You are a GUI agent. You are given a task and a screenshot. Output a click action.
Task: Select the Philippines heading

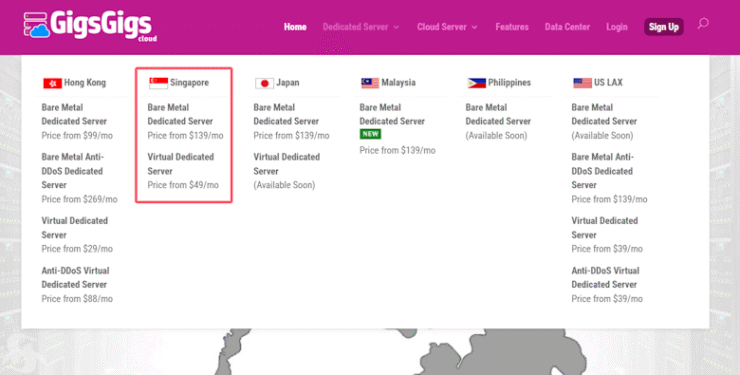tap(509, 83)
